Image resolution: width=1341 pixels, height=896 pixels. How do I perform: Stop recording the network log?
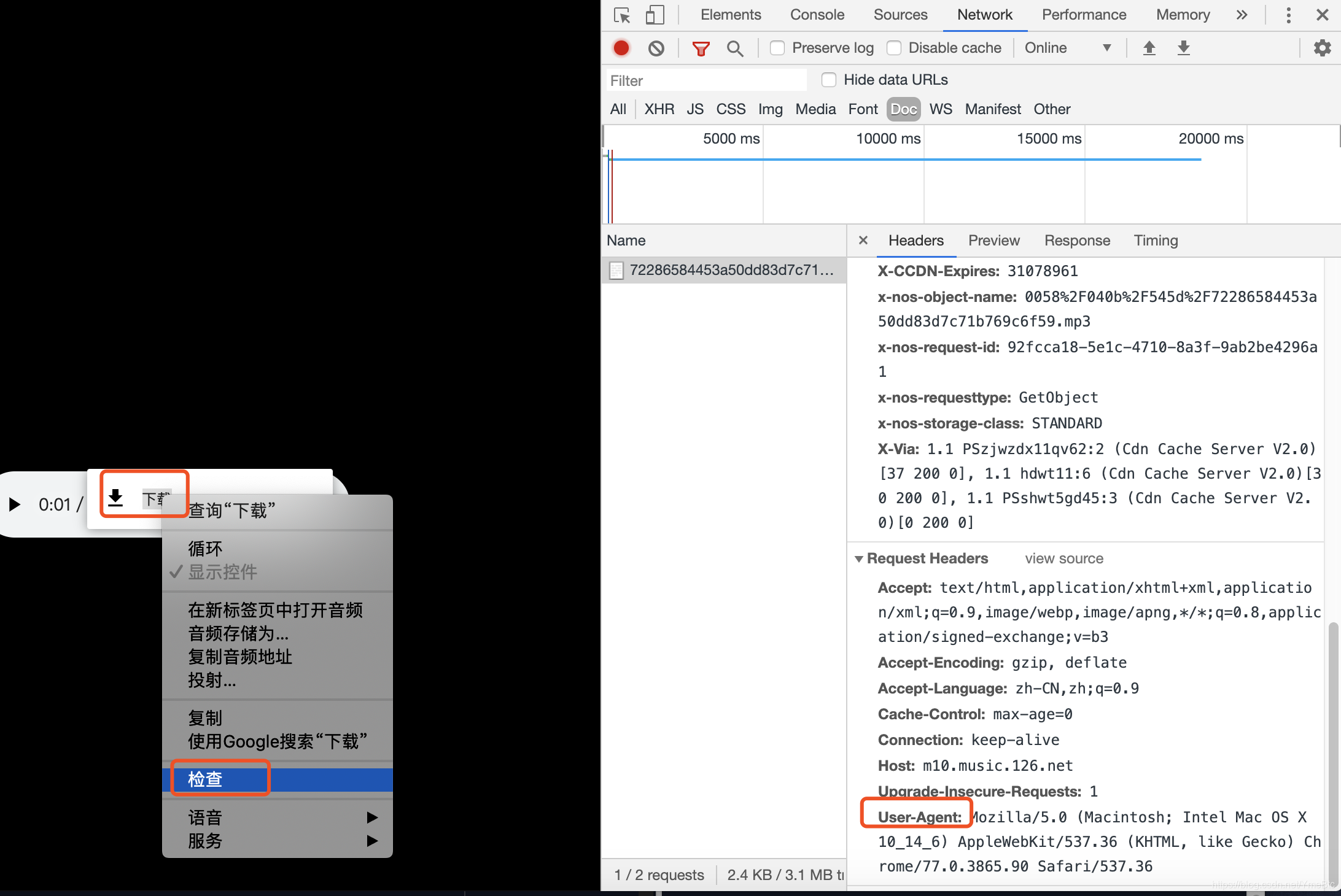[x=621, y=48]
